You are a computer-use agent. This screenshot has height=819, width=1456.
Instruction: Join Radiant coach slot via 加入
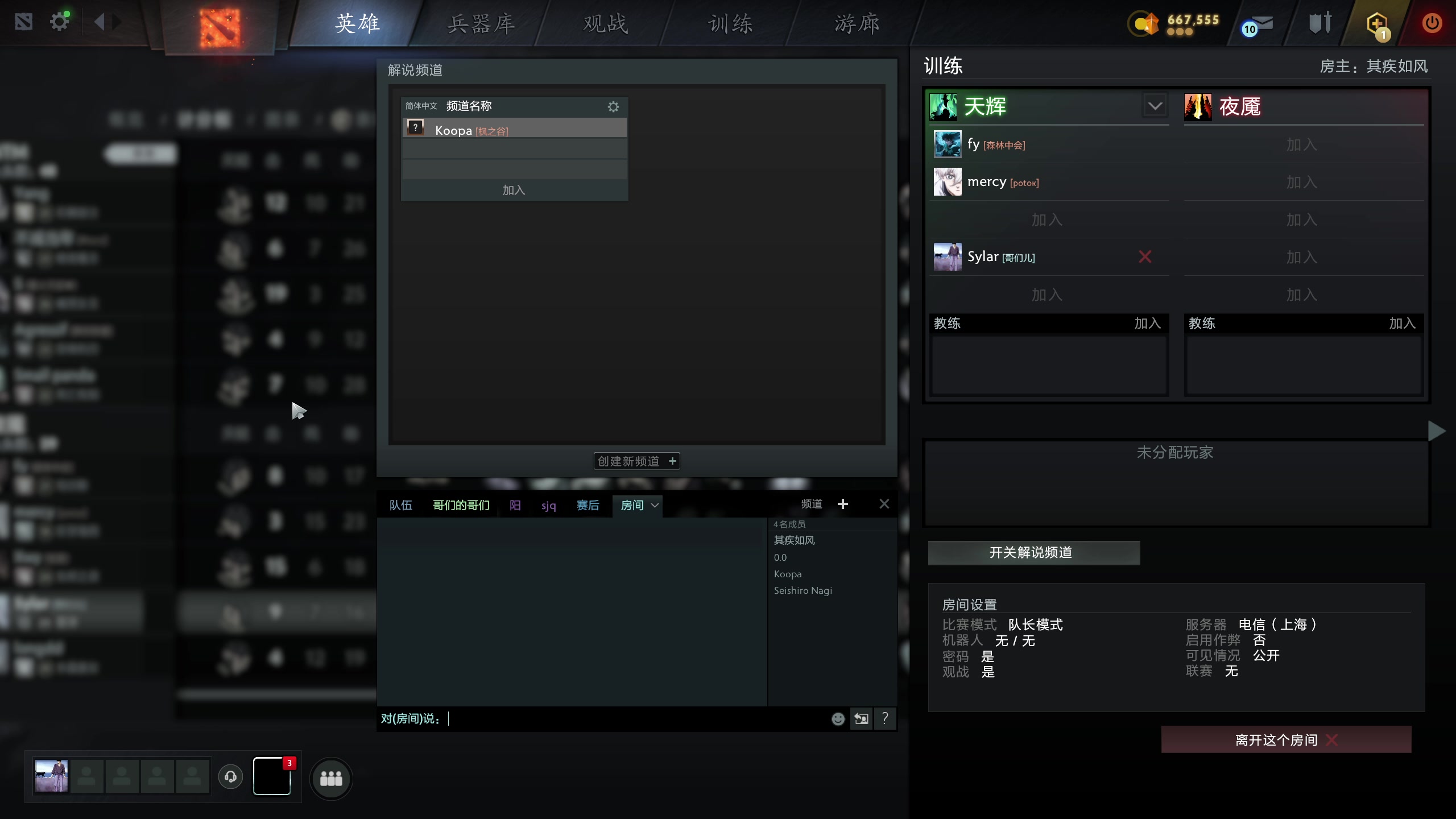click(x=1148, y=323)
